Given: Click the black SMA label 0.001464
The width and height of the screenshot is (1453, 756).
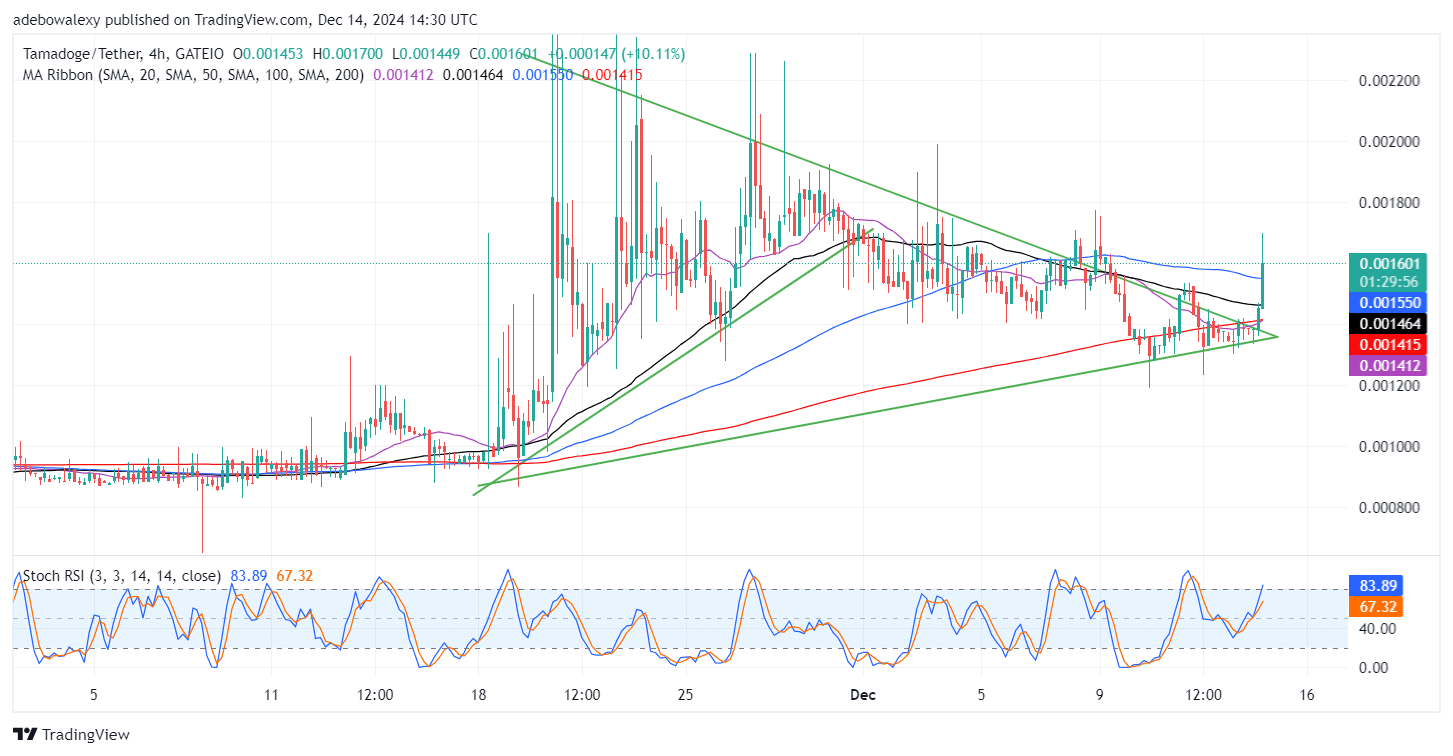Looking at the screenshot, I should [1388, 324].
